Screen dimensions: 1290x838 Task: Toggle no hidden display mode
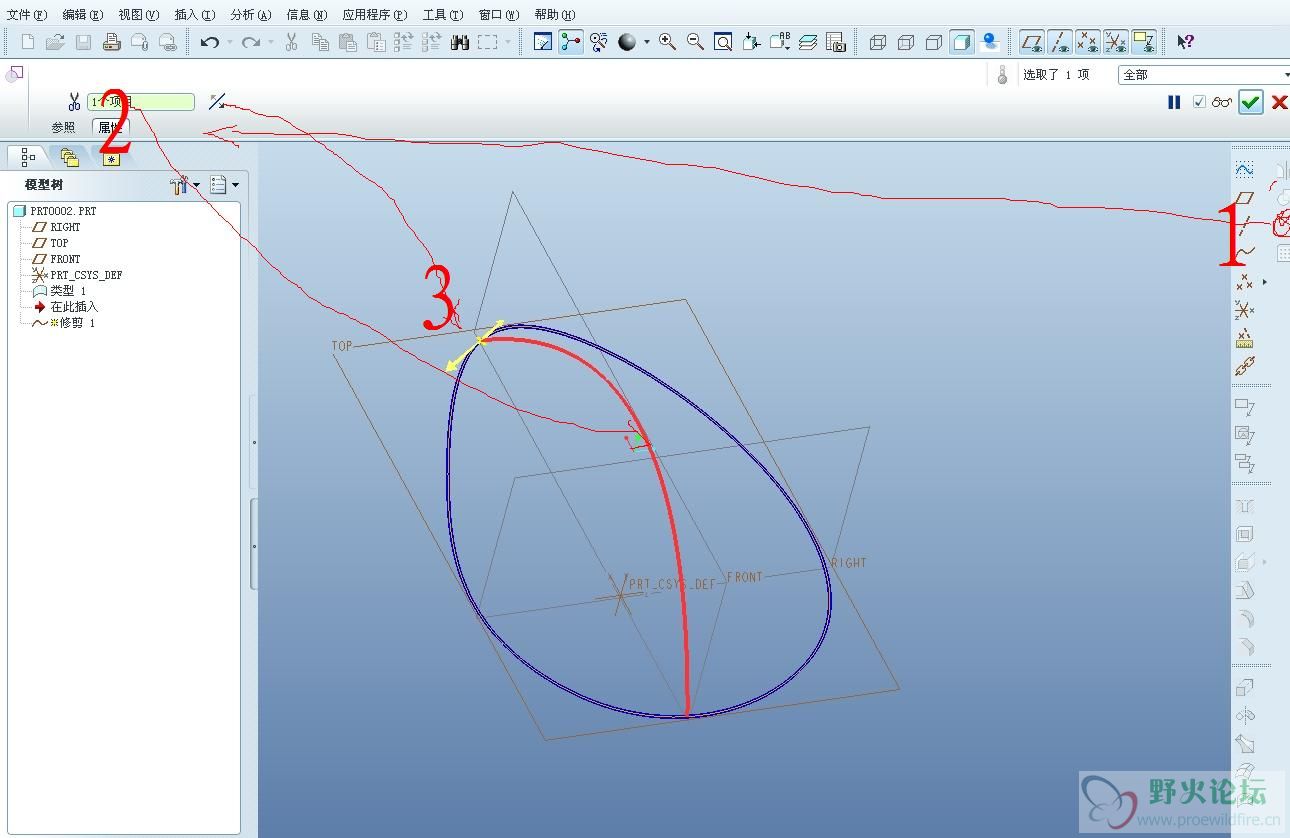coord(934,42)
